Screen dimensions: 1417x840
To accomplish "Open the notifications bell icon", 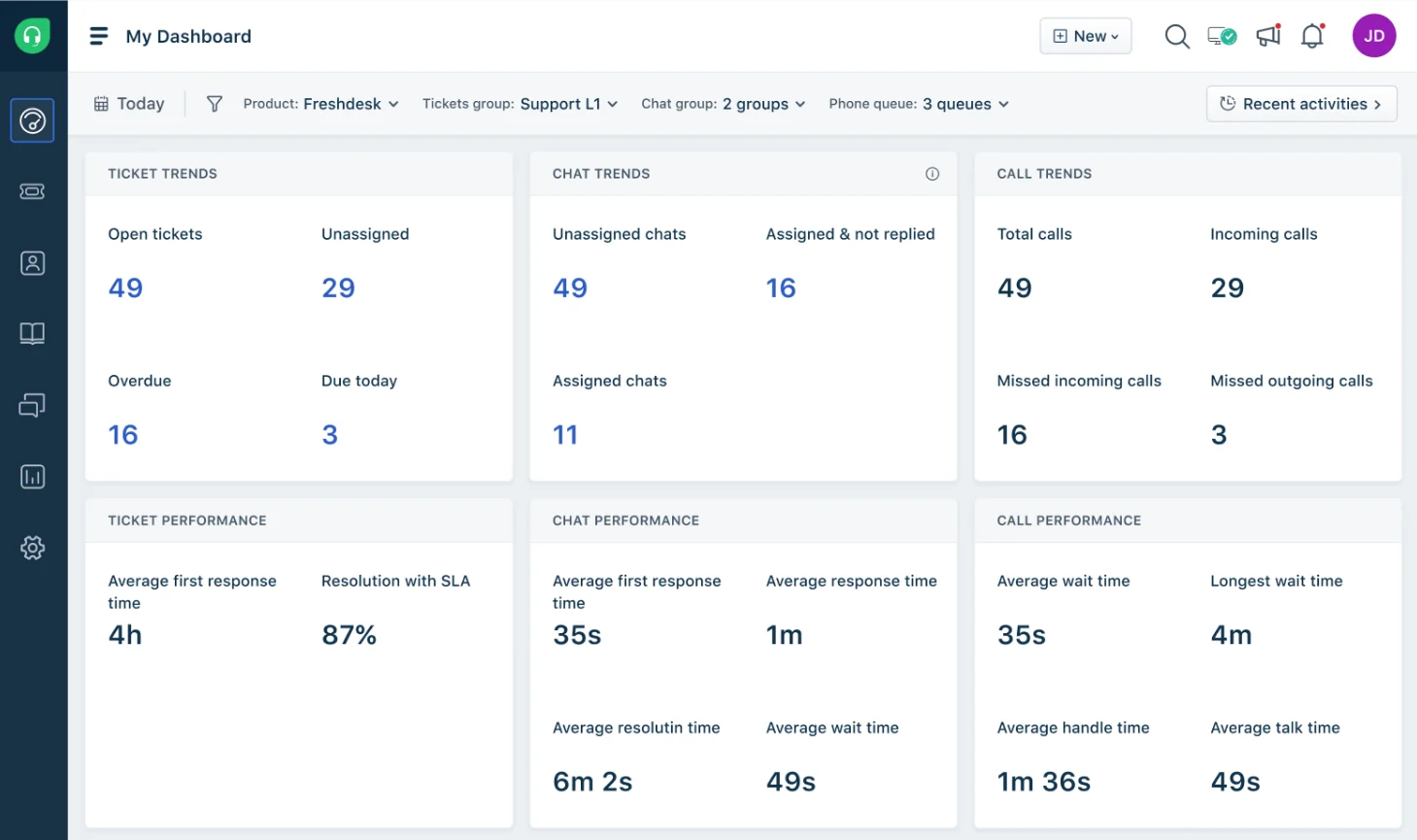I will 1312,36.
